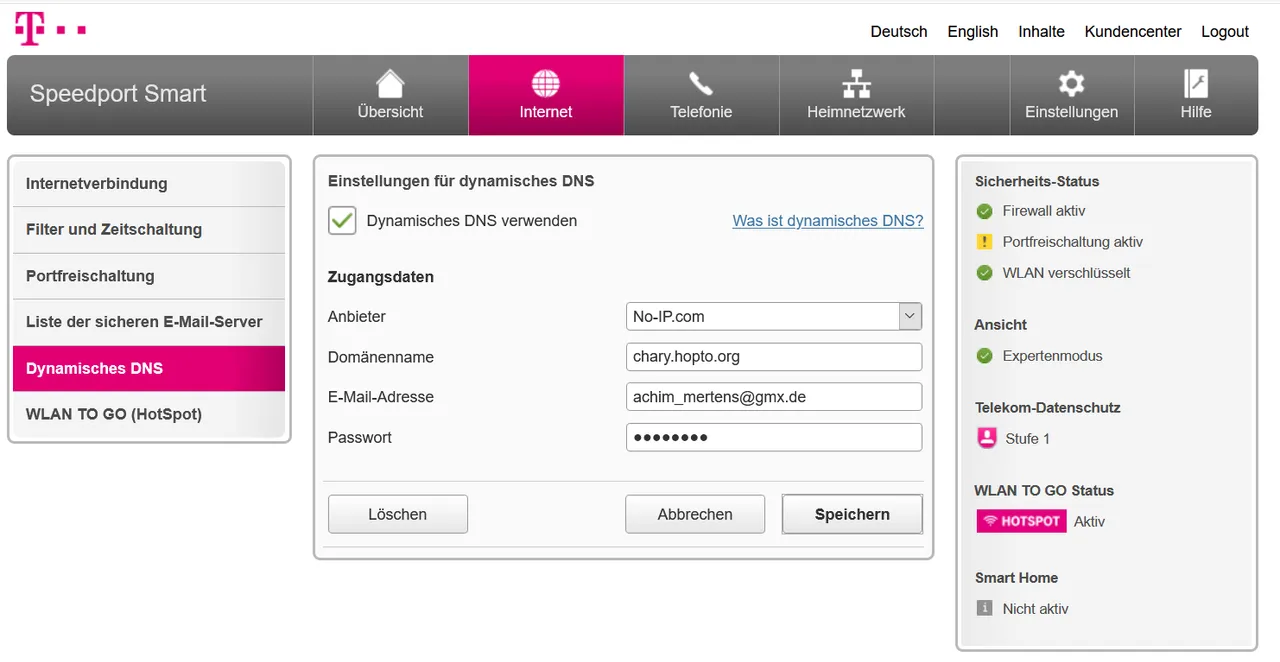Open the Übersicht tab label
Screen dimensions: 1280x662
pyautogui.click(x=390, y=112)
